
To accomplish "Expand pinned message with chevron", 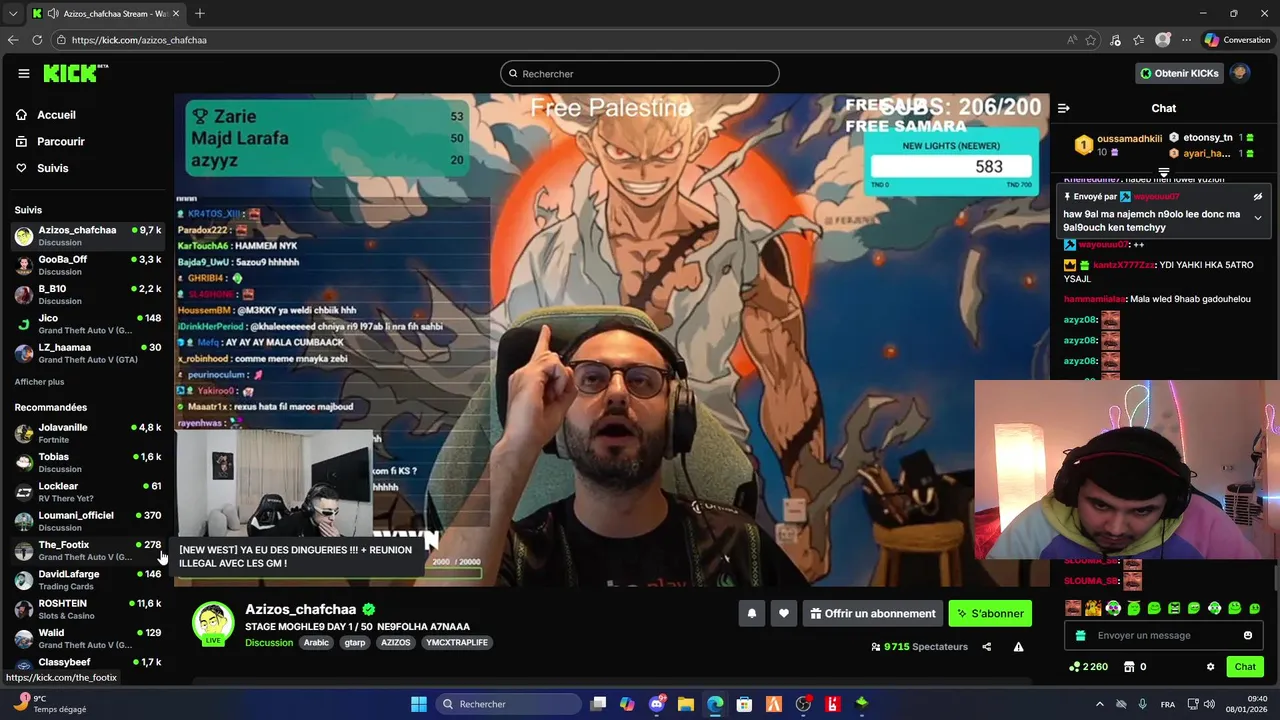I will 1258,218.
